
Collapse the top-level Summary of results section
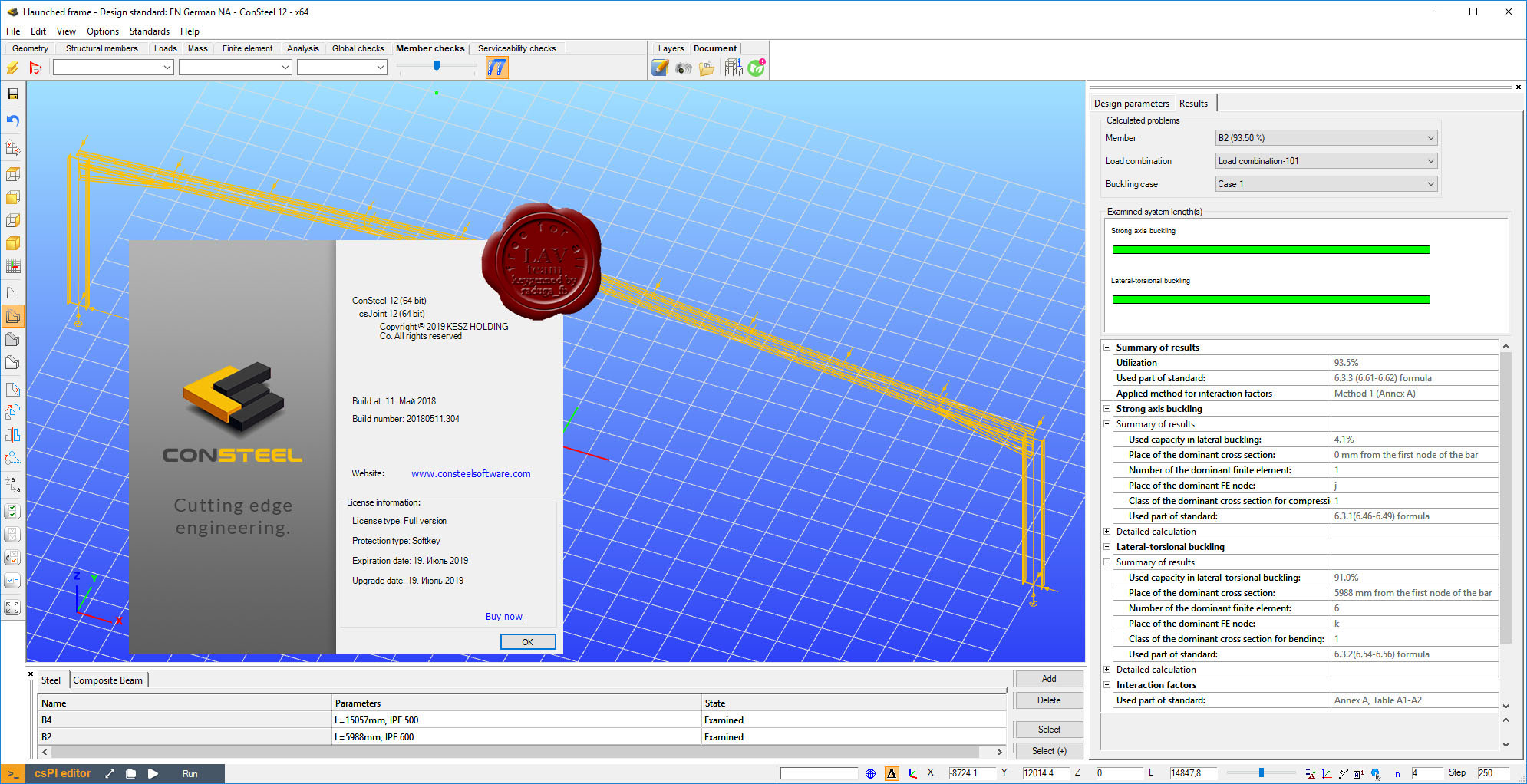pos(1107,348)
